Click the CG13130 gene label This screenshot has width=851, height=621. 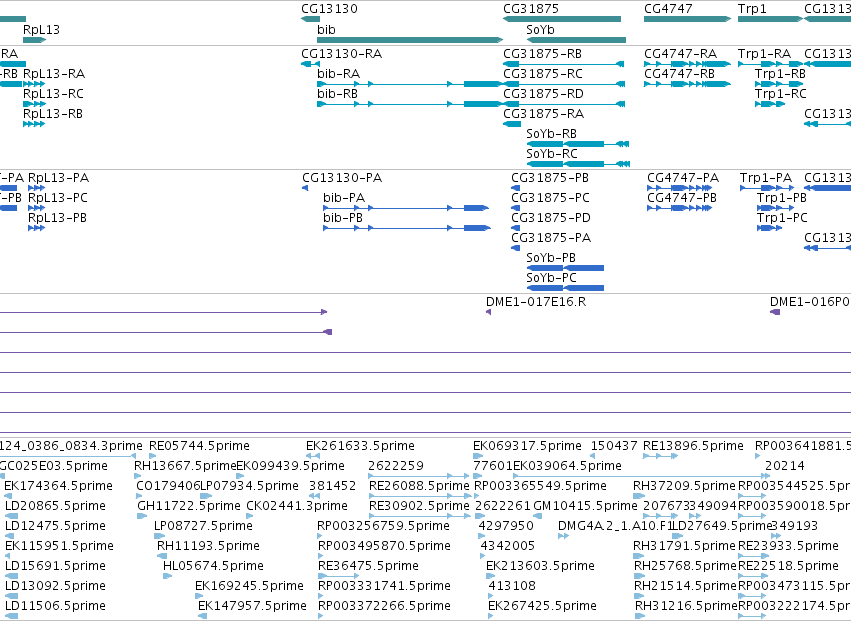click(329, 9)
